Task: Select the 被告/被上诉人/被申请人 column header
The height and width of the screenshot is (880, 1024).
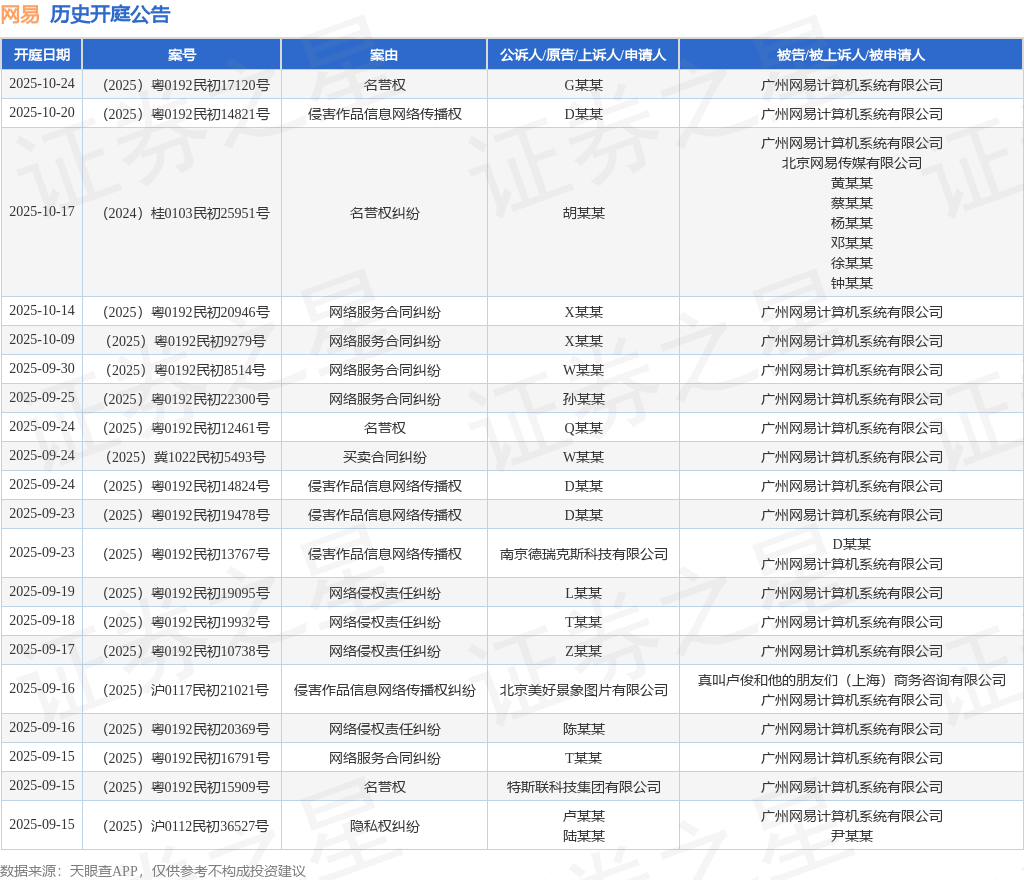Action: point(851,55)
